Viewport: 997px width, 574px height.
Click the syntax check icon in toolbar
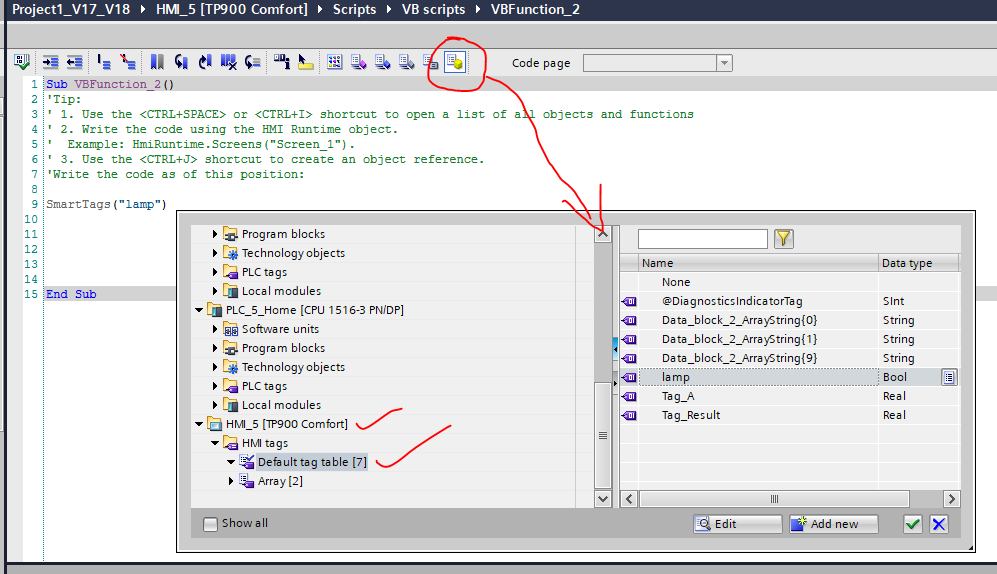[x=21, y=62]
